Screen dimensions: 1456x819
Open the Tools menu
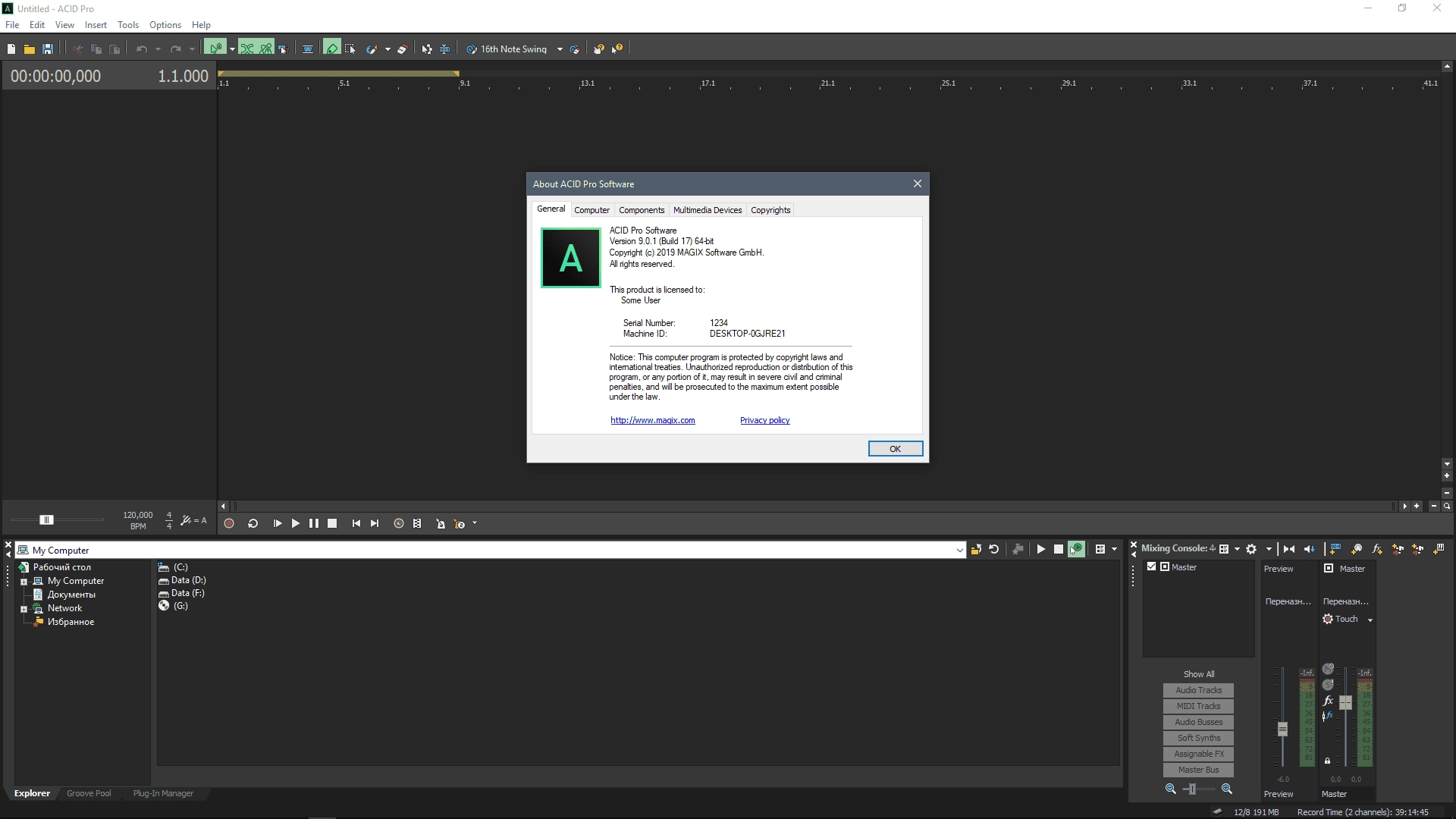tap(128, 25)
